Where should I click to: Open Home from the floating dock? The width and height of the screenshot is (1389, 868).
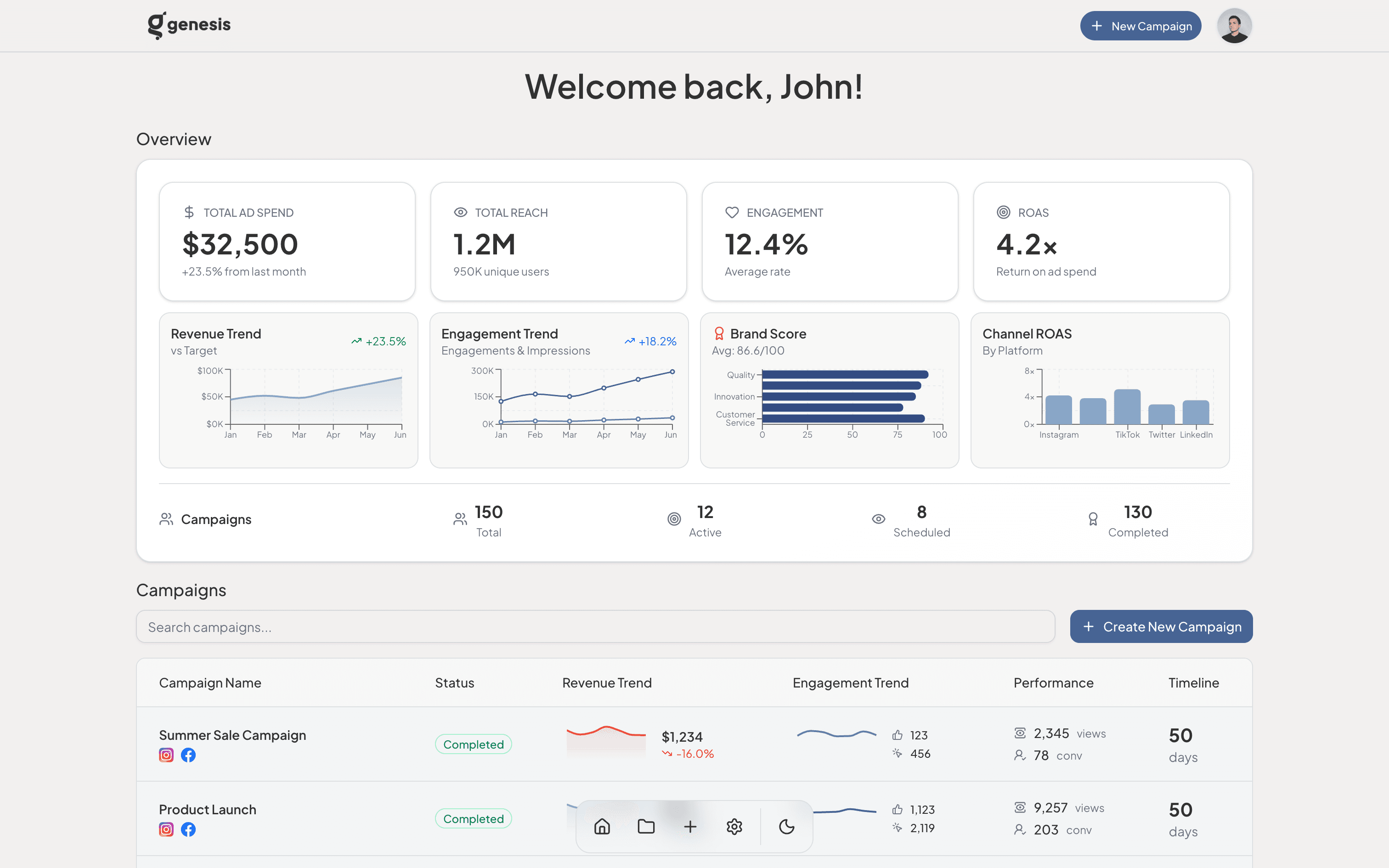pyautogui.click(x=602, y=827)
